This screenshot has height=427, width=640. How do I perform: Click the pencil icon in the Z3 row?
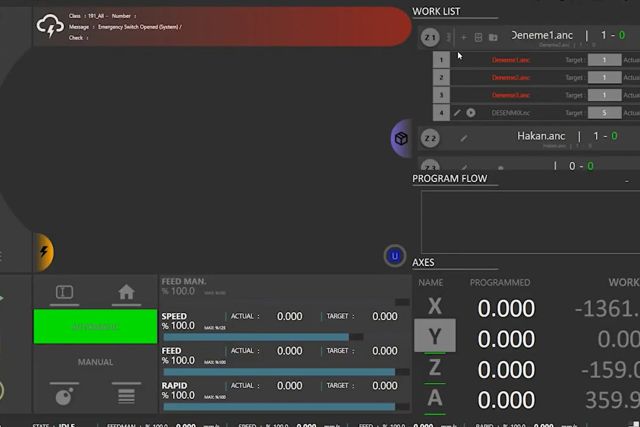click(x=464, y=167)
